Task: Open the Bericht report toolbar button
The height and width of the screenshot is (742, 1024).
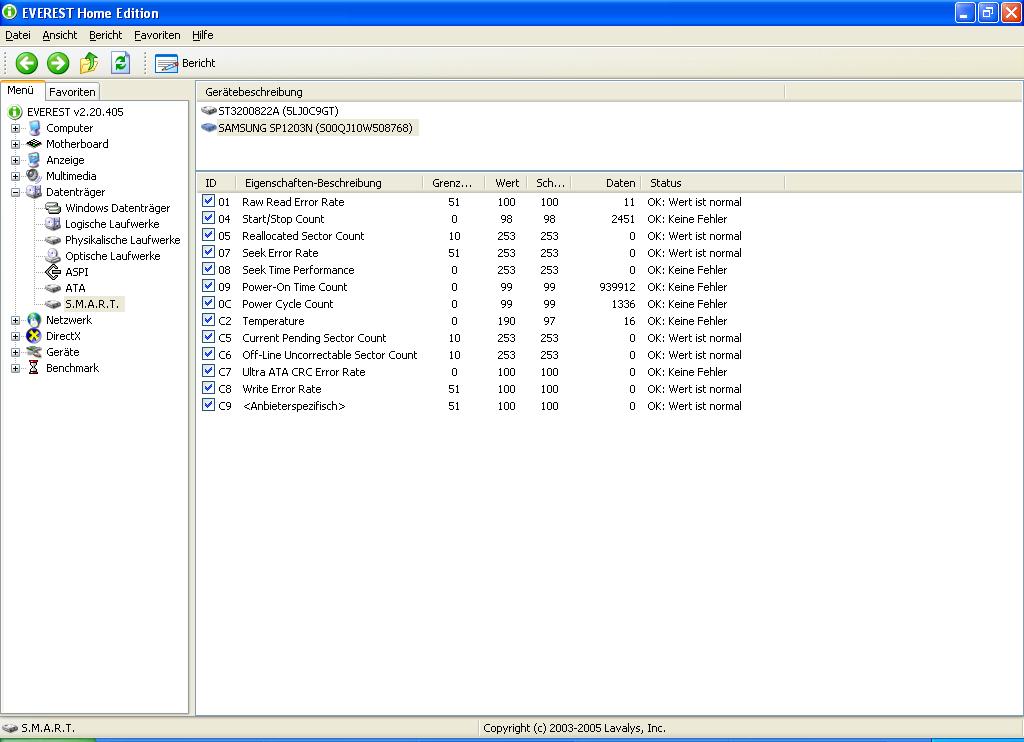Action: point(185,63)
